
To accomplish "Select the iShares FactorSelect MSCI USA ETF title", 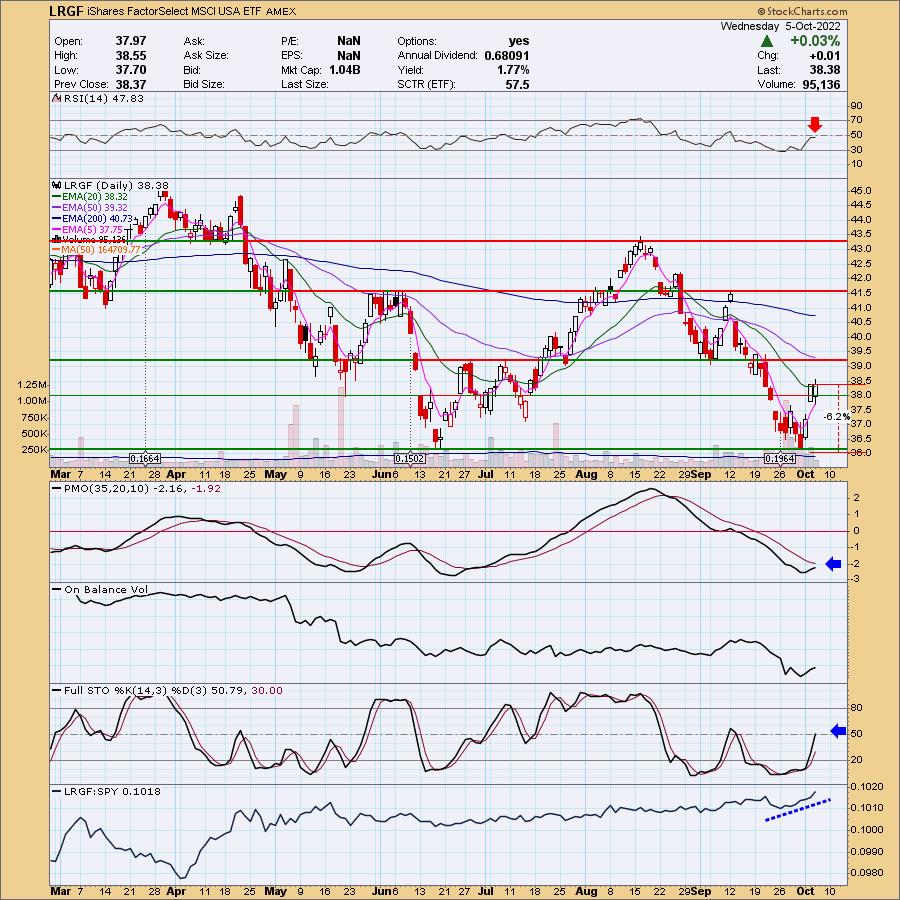I will coord(175,11).
